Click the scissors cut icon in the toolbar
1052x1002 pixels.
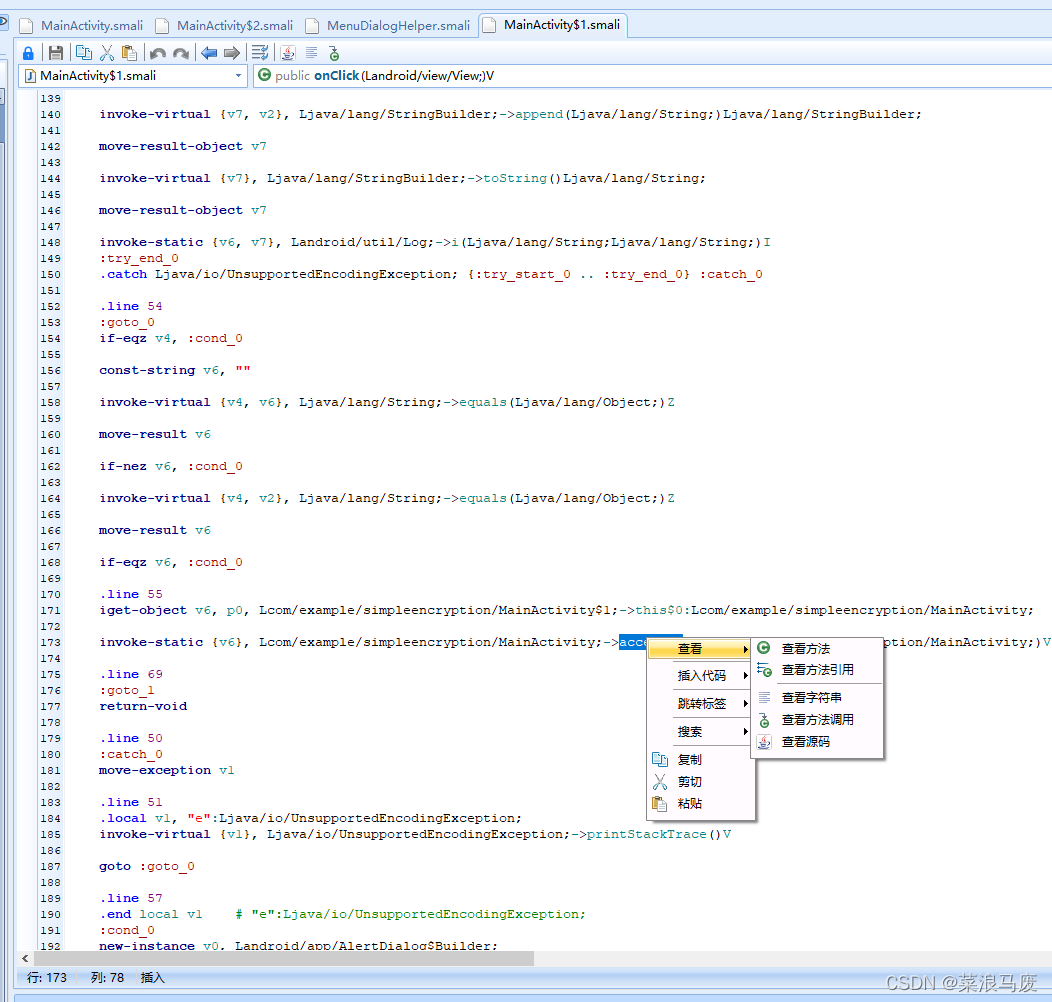point(107,53)
